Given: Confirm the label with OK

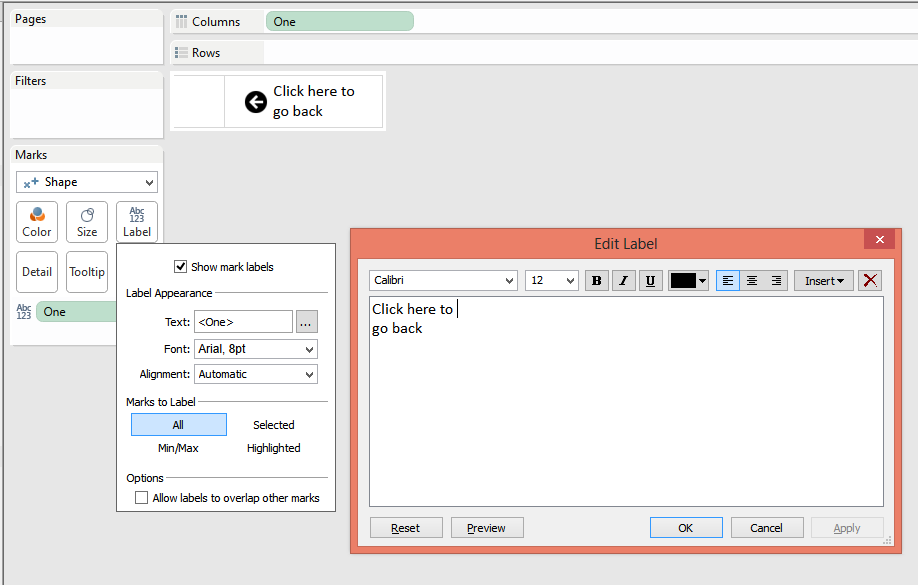Looking at the screenshot, I should tap(686, 528).
